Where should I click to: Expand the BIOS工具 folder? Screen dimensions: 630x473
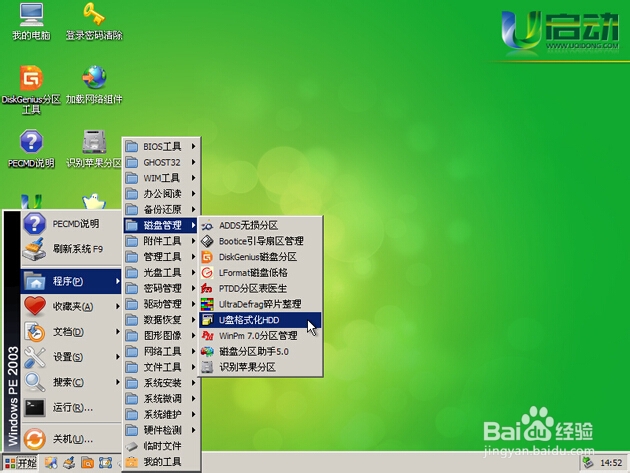click(x=161, y=146)
